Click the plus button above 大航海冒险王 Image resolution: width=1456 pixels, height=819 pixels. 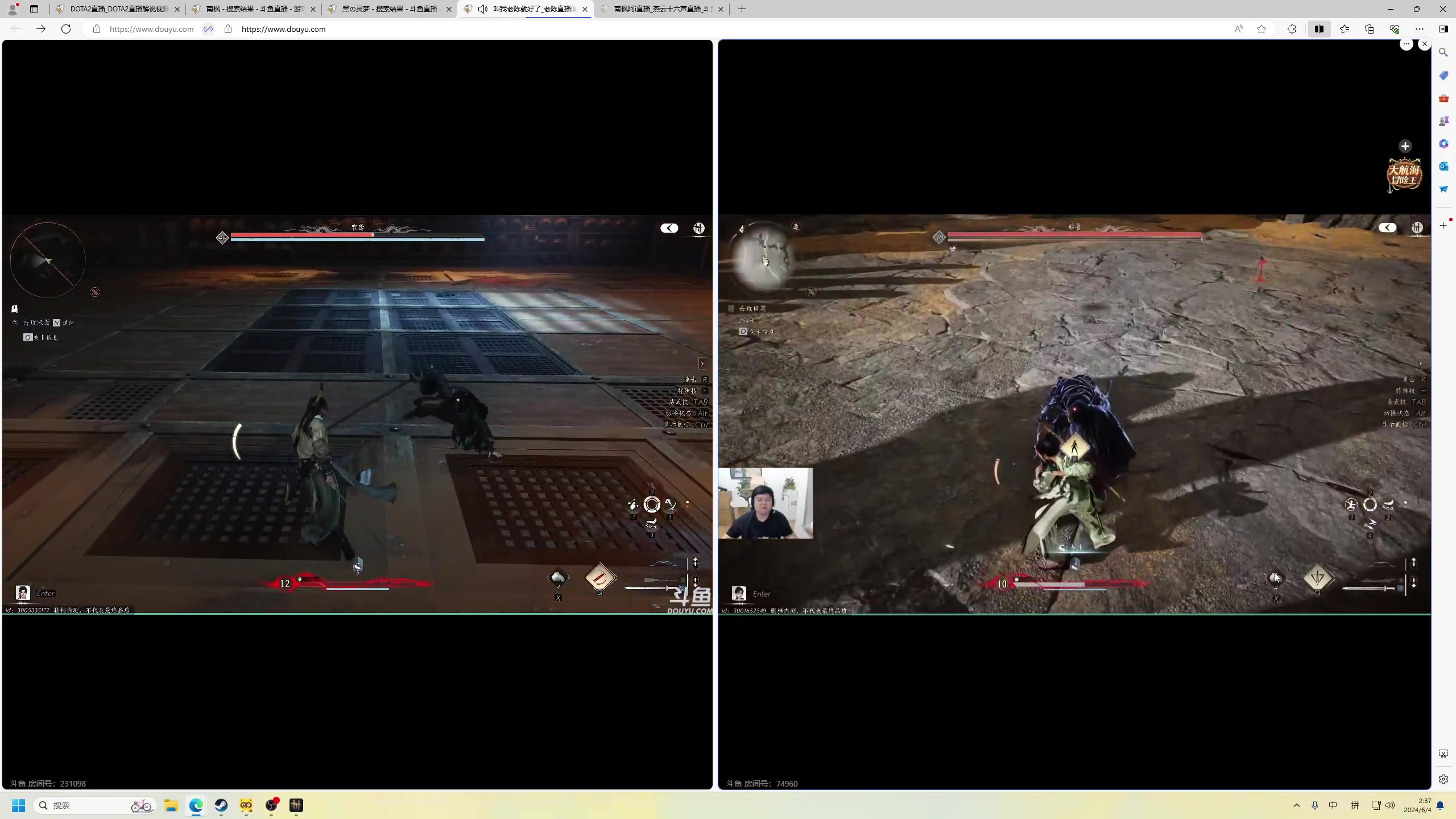coord(1405,146)
